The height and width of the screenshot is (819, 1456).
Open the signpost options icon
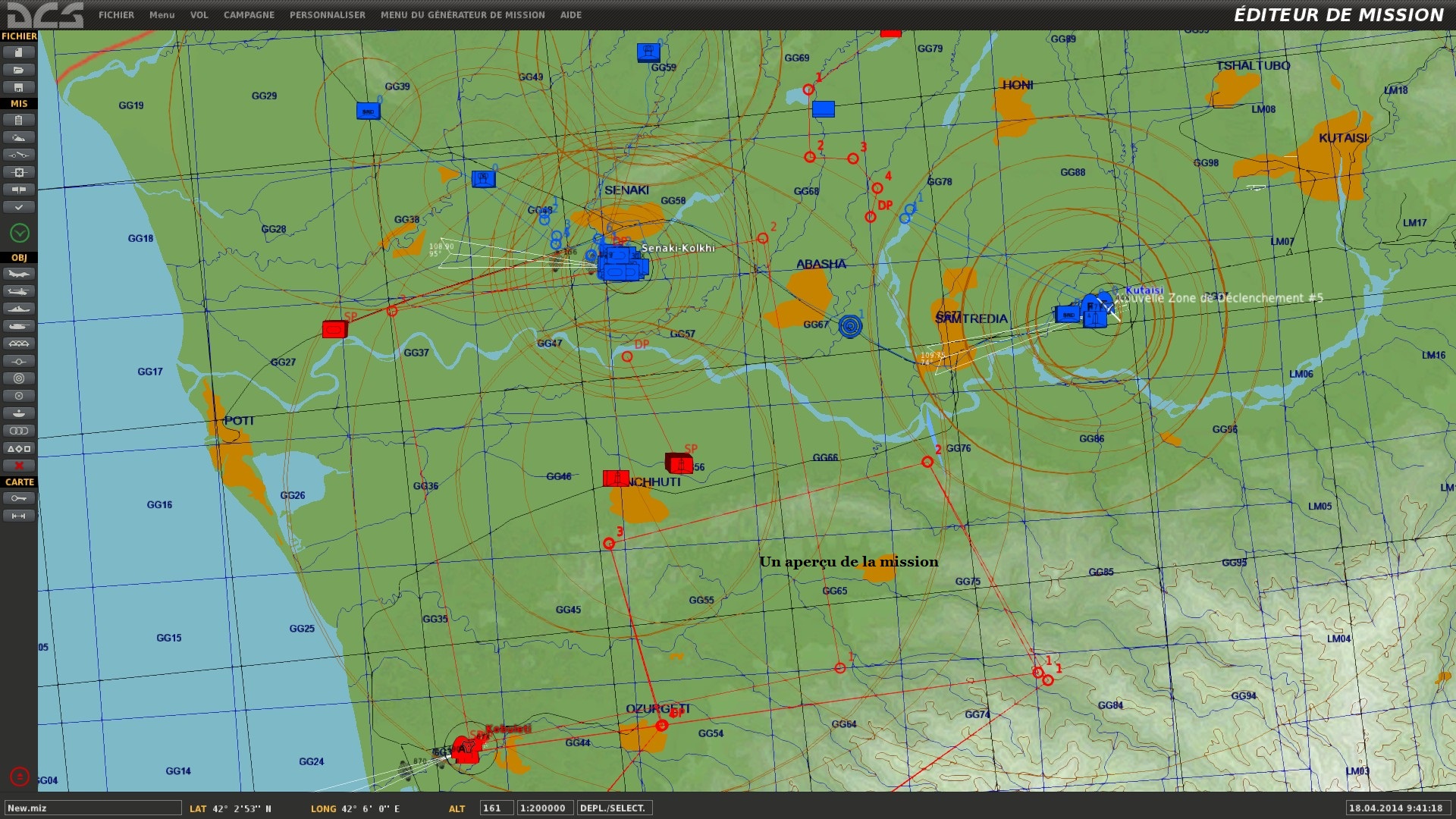pos(19,190)
